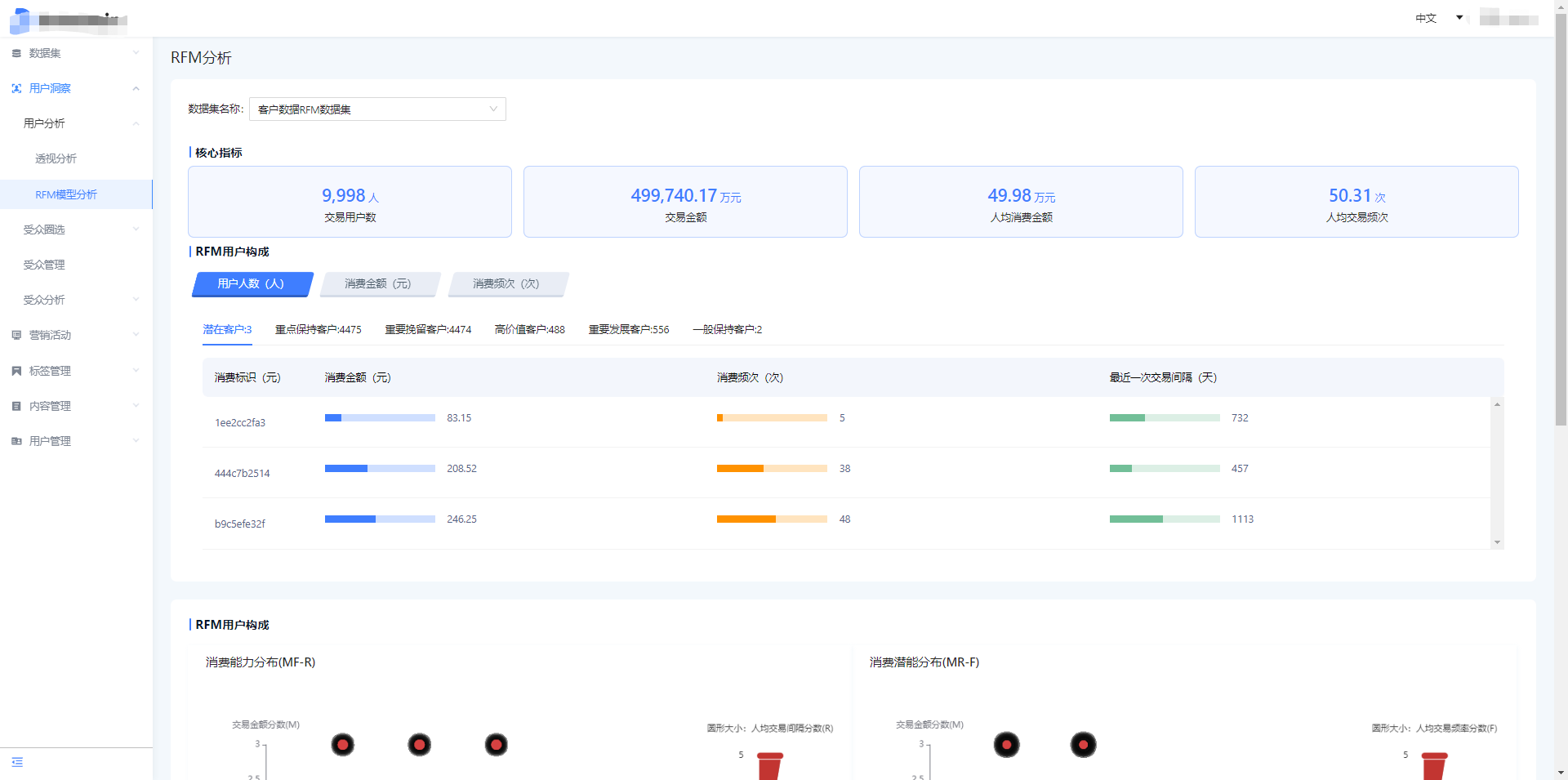
Task: Click the 交易金额 499,740.17 card
Action: coord(685,202)
